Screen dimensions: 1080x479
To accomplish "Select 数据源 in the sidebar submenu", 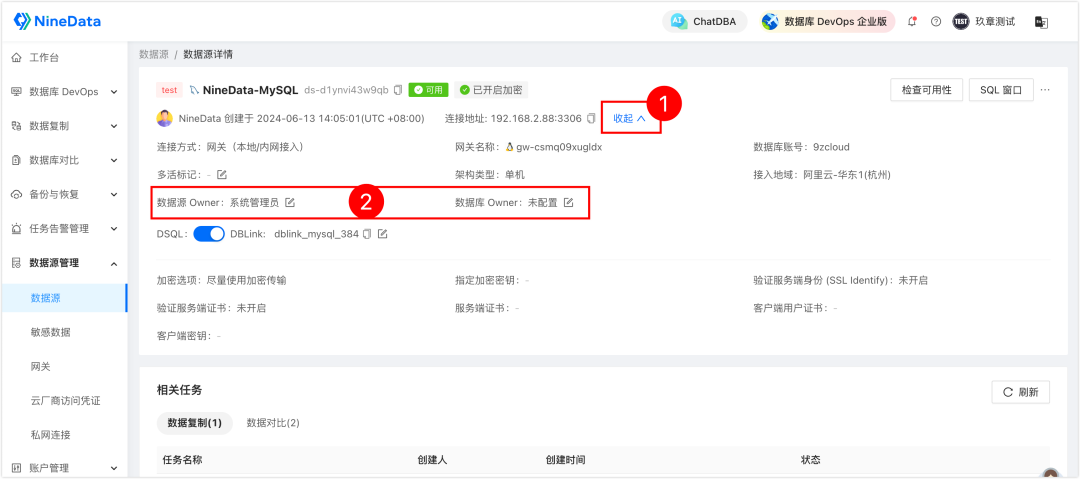I will (63, 298).
